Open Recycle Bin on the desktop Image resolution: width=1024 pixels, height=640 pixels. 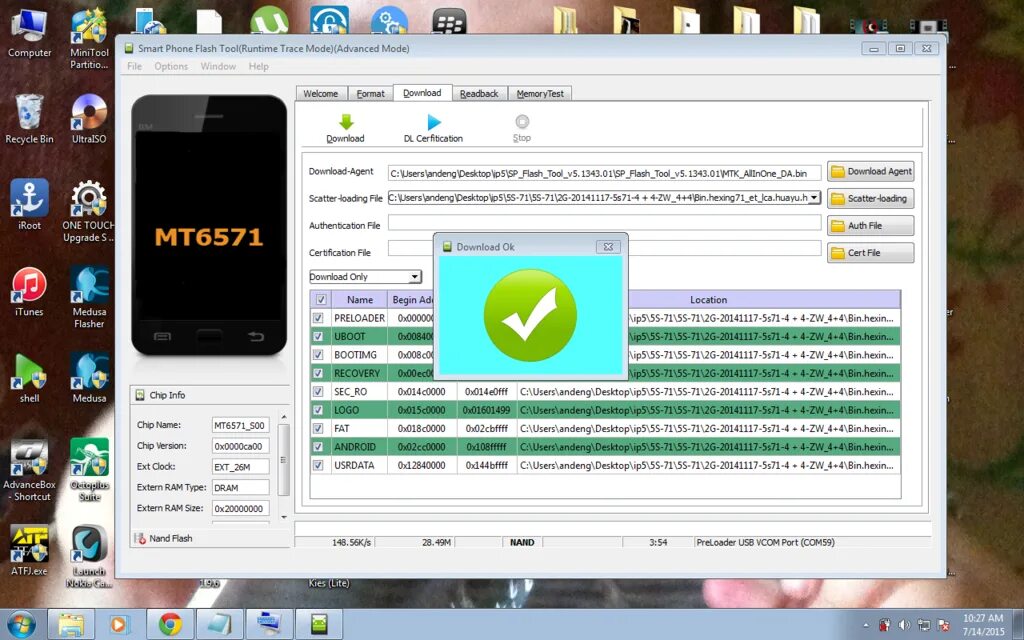[x=29, y=119]
